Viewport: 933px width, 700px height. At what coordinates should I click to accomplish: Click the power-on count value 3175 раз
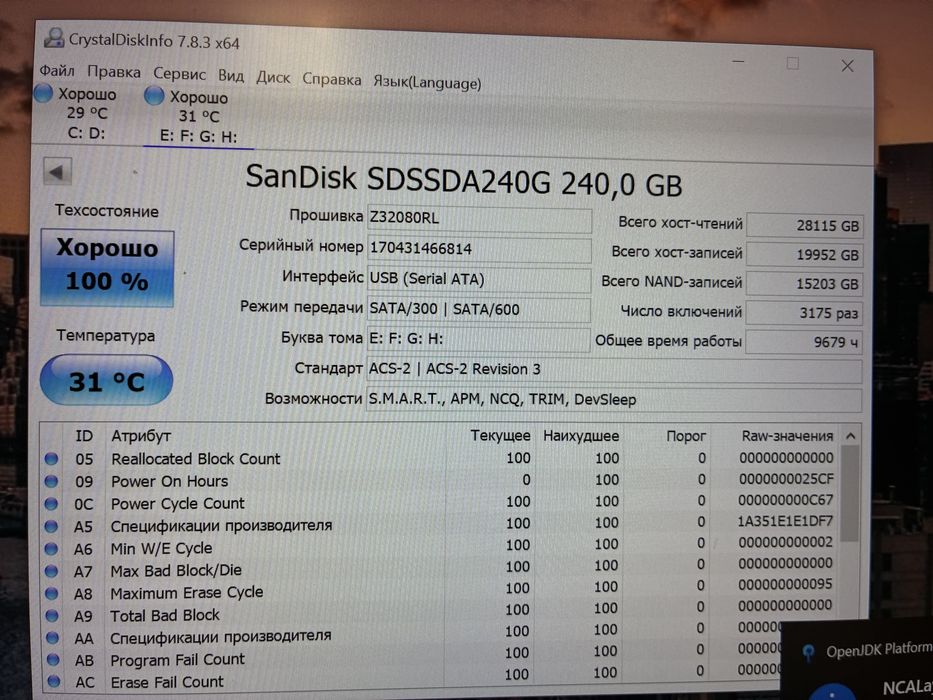click(x=804, y=313)
